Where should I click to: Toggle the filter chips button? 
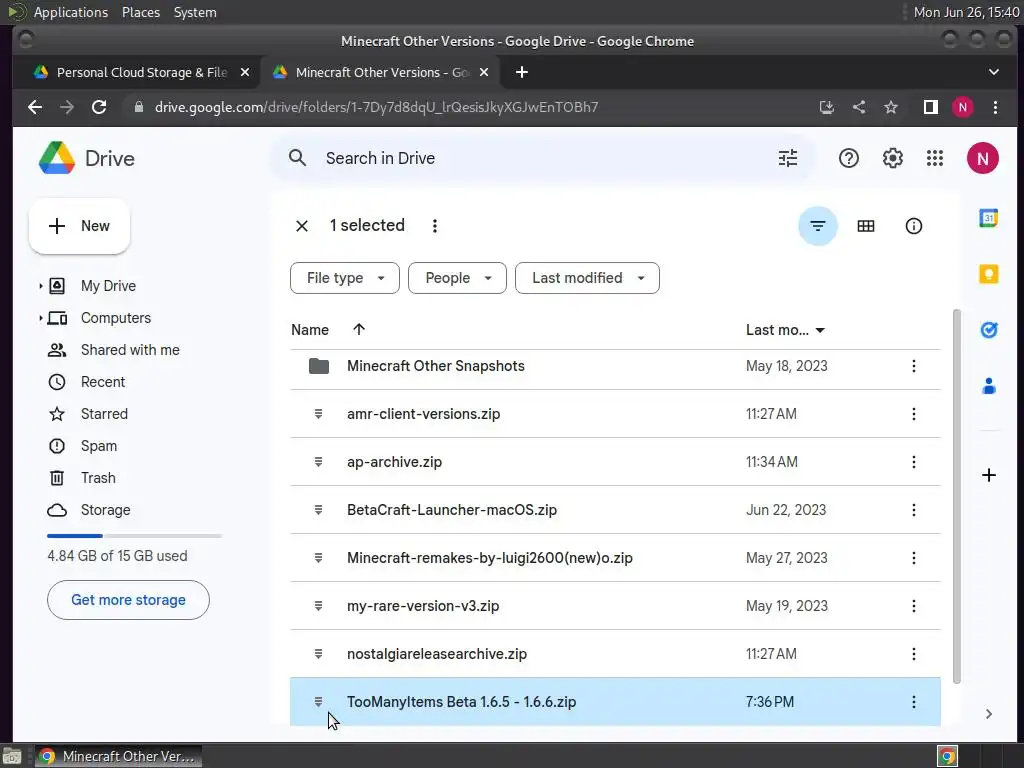pos(818,226)
